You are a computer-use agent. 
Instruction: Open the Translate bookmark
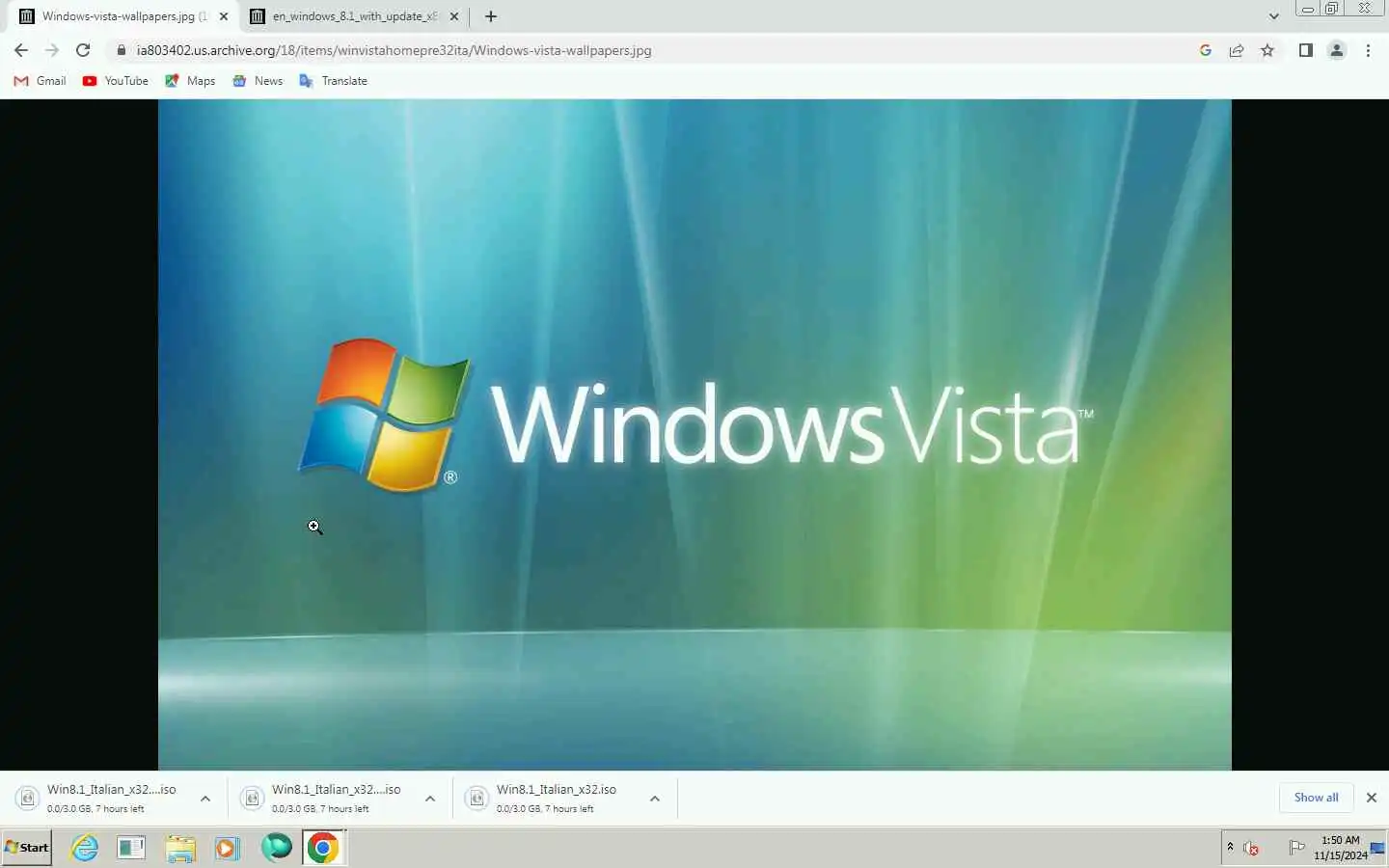(334, 81)
